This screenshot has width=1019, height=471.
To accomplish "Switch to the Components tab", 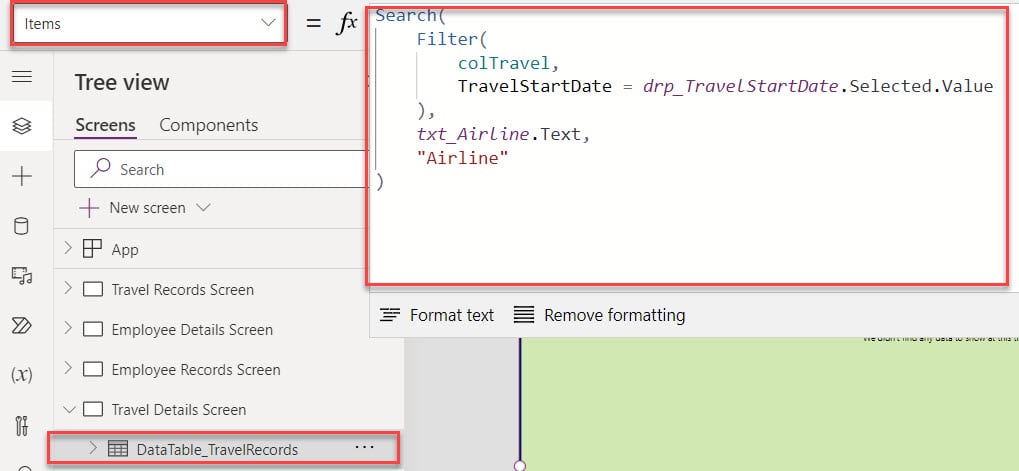I will tap(209, 125).
